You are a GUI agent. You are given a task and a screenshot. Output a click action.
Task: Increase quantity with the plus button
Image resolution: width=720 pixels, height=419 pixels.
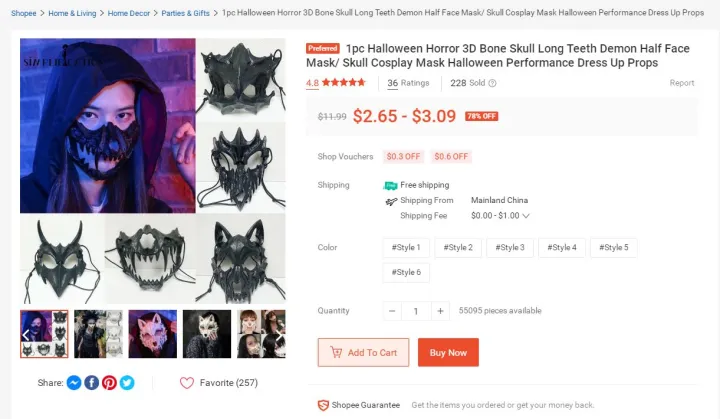440,311
